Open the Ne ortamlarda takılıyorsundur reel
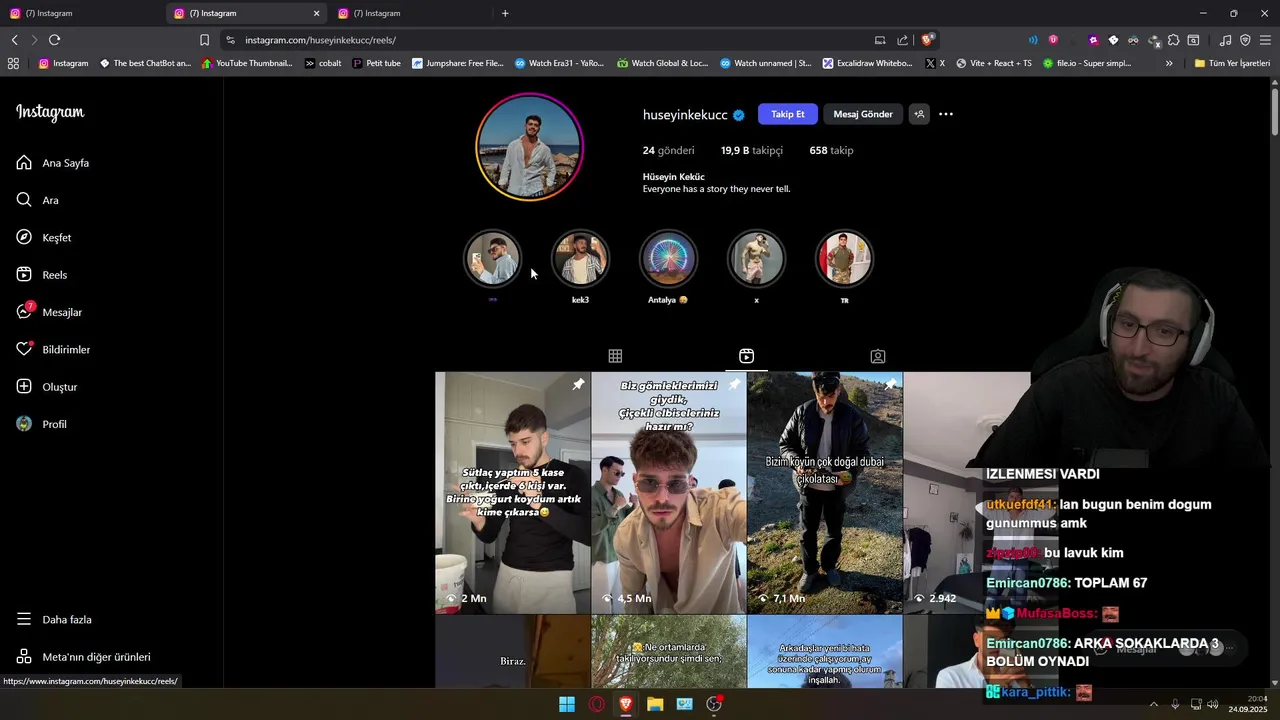The height and width of the screenshot is (720, 1280). coord(668,651)
